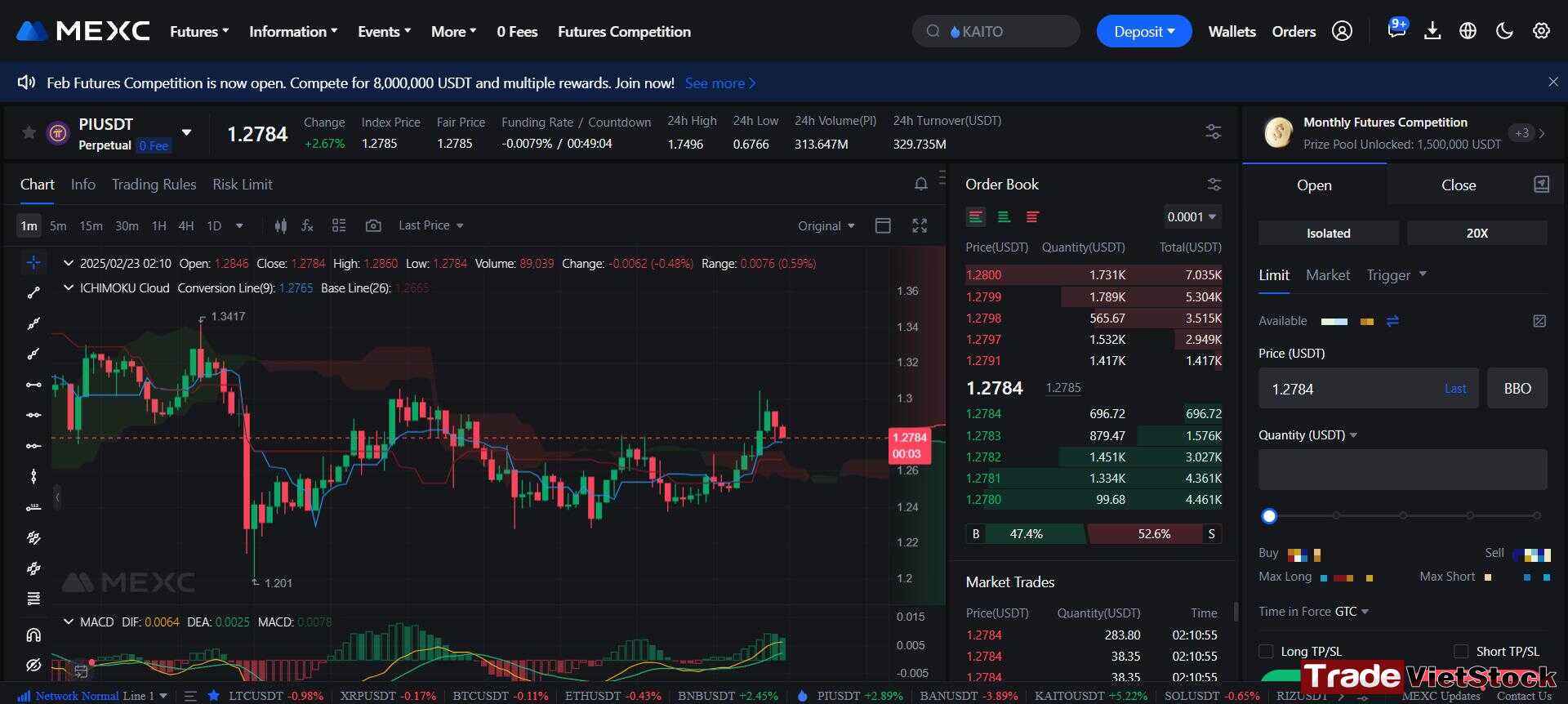1568x704 pixels.
Task: Click the chart layout window icon
Action: point(883,225)
